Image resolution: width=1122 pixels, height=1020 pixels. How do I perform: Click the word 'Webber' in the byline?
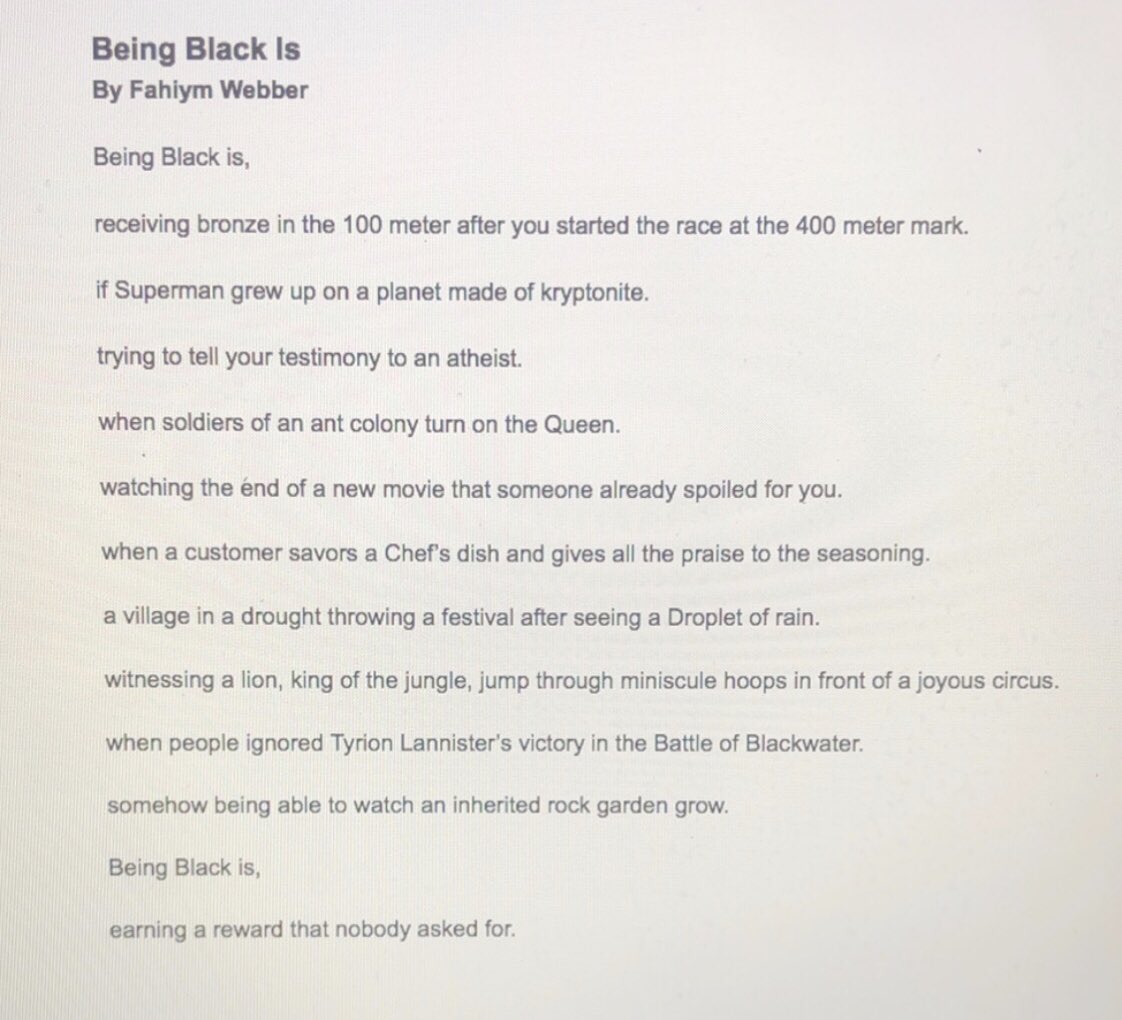click(x=264, y=90)
